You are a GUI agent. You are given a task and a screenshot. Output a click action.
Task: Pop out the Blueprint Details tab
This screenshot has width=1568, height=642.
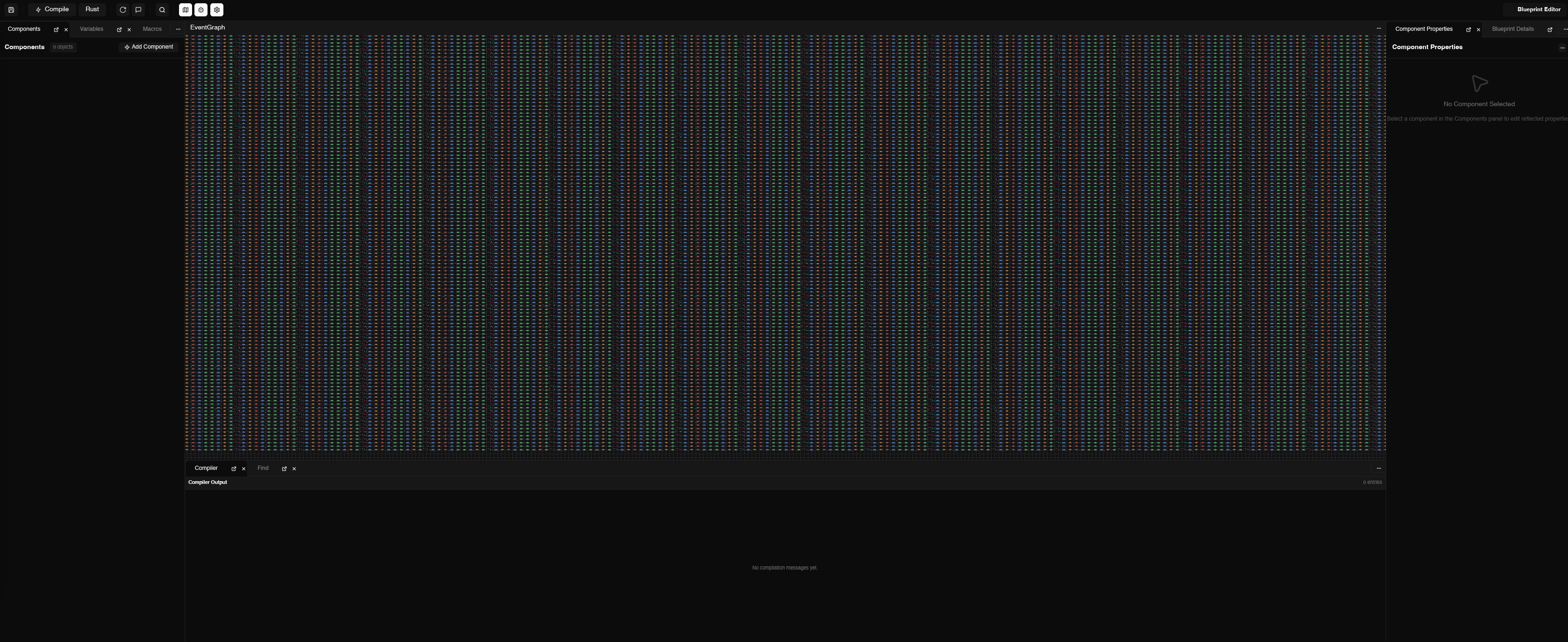[1550, 30]
